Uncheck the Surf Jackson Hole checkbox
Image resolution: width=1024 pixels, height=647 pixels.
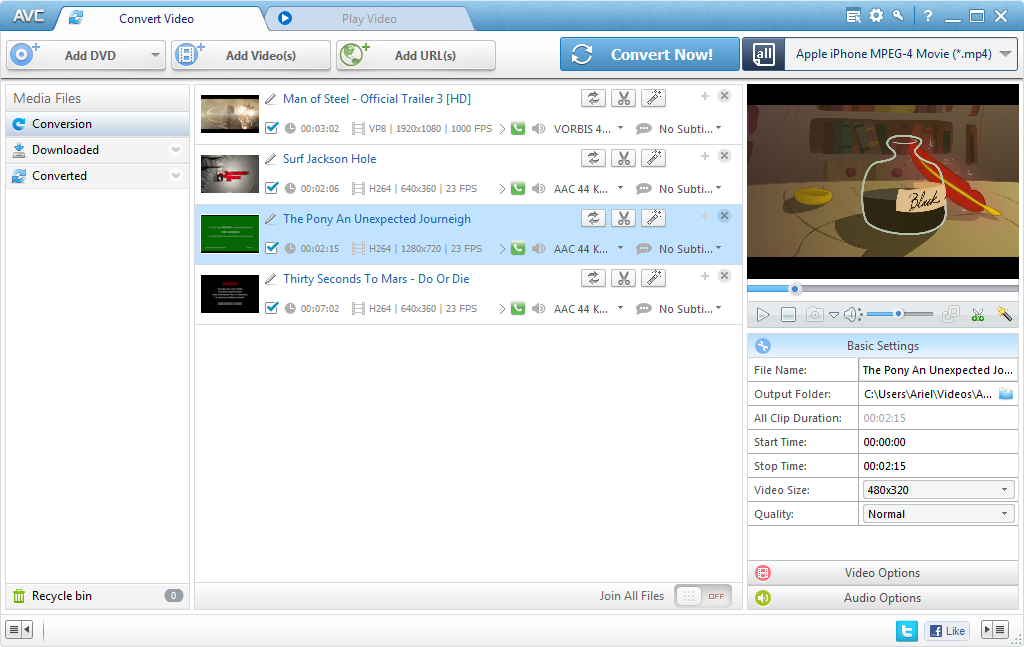tap(272, 188)
